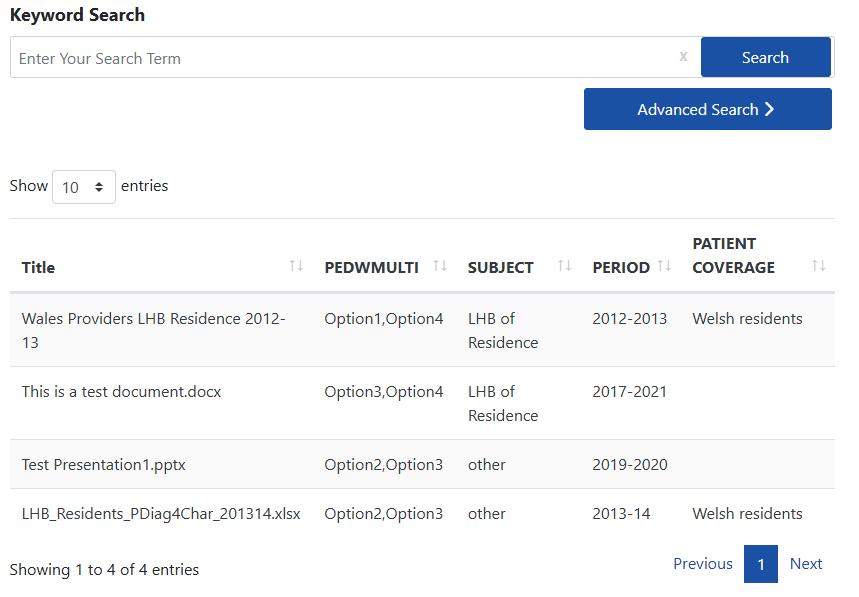
Task: Click 'Option2,Option3' in Test Presentation1 row
Action: pyautogui.click(x=383, y=464)
